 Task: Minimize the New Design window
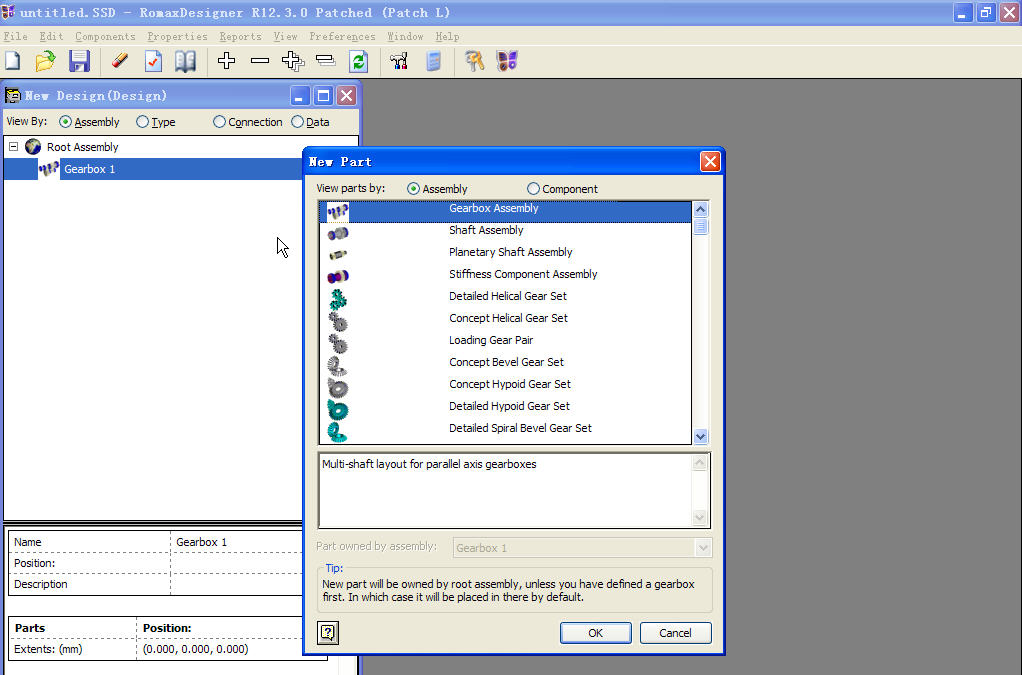299,96
